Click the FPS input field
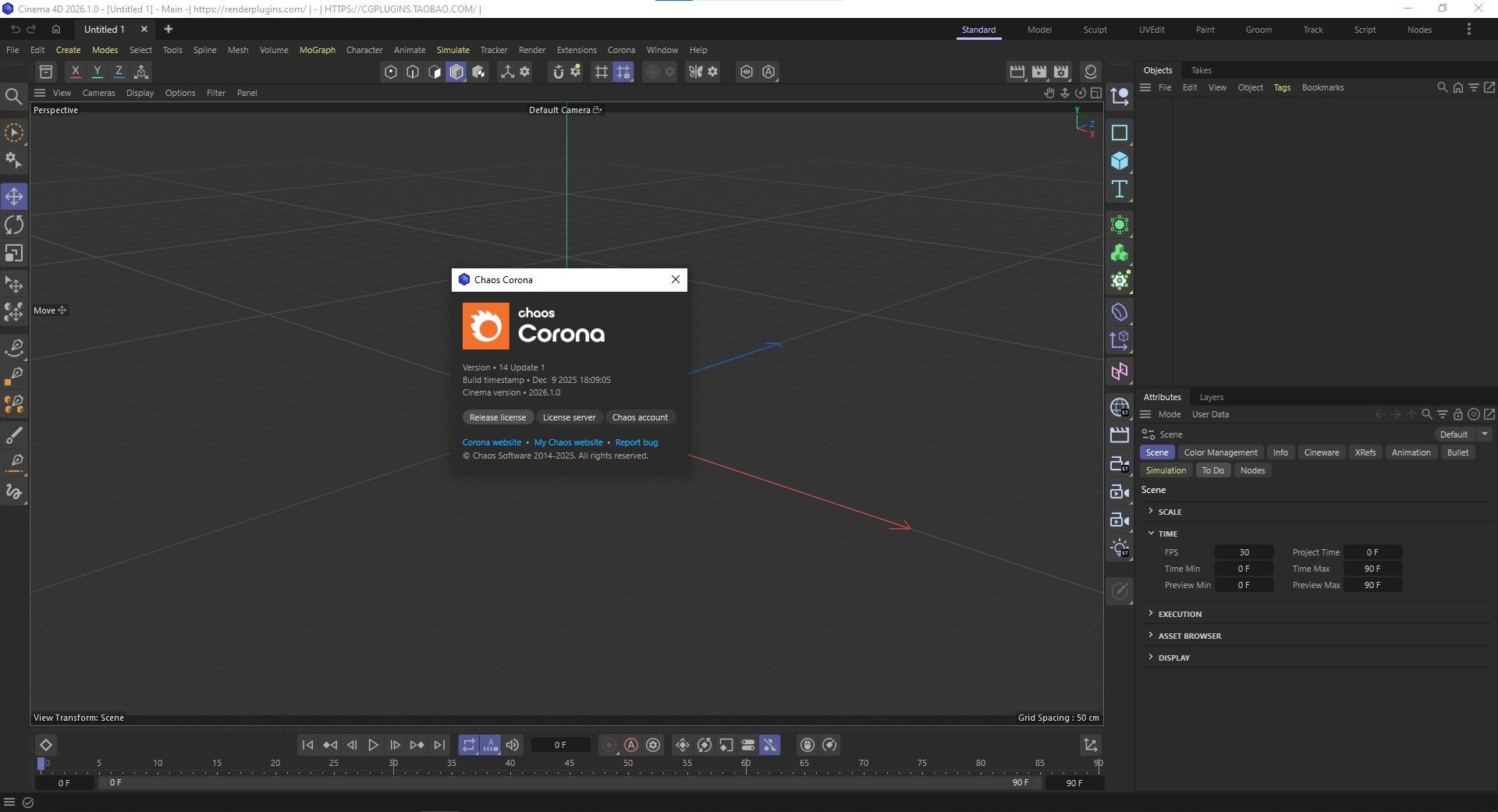This screenshot has width=1498, height=812. [1244, 552]
